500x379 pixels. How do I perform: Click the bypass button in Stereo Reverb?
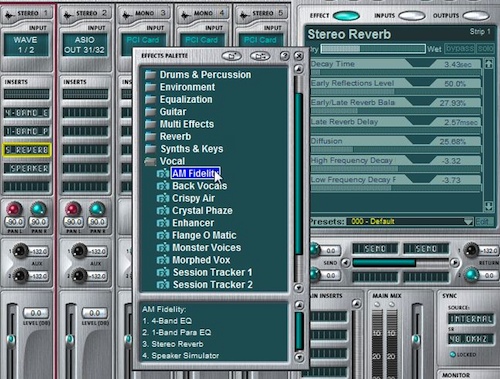click(460, 49)
